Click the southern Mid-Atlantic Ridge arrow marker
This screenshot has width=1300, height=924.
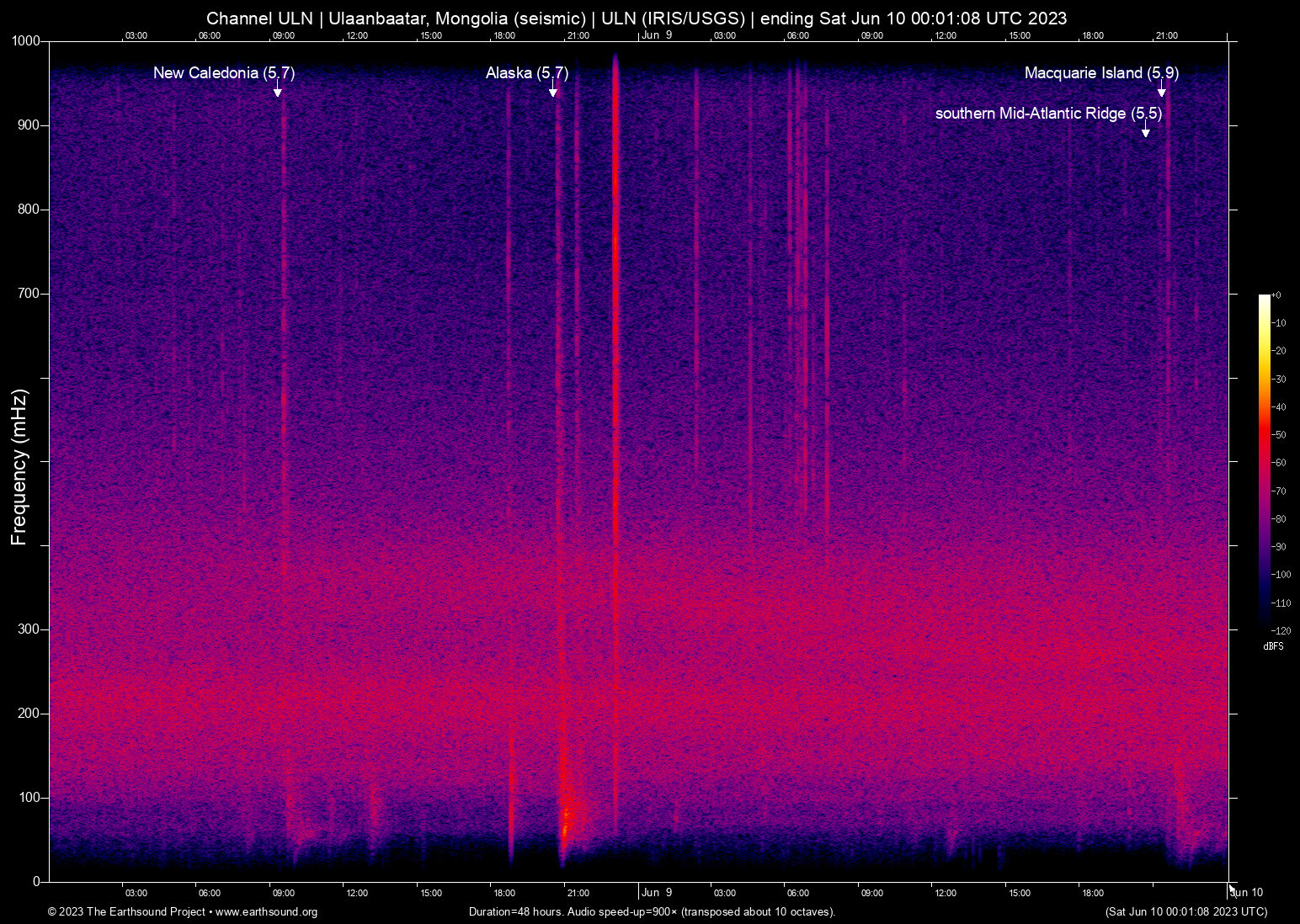(1145, 131)
